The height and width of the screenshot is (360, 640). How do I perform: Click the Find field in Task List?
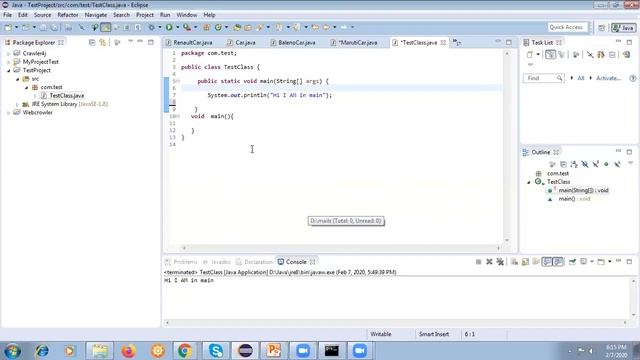point(543,78)
